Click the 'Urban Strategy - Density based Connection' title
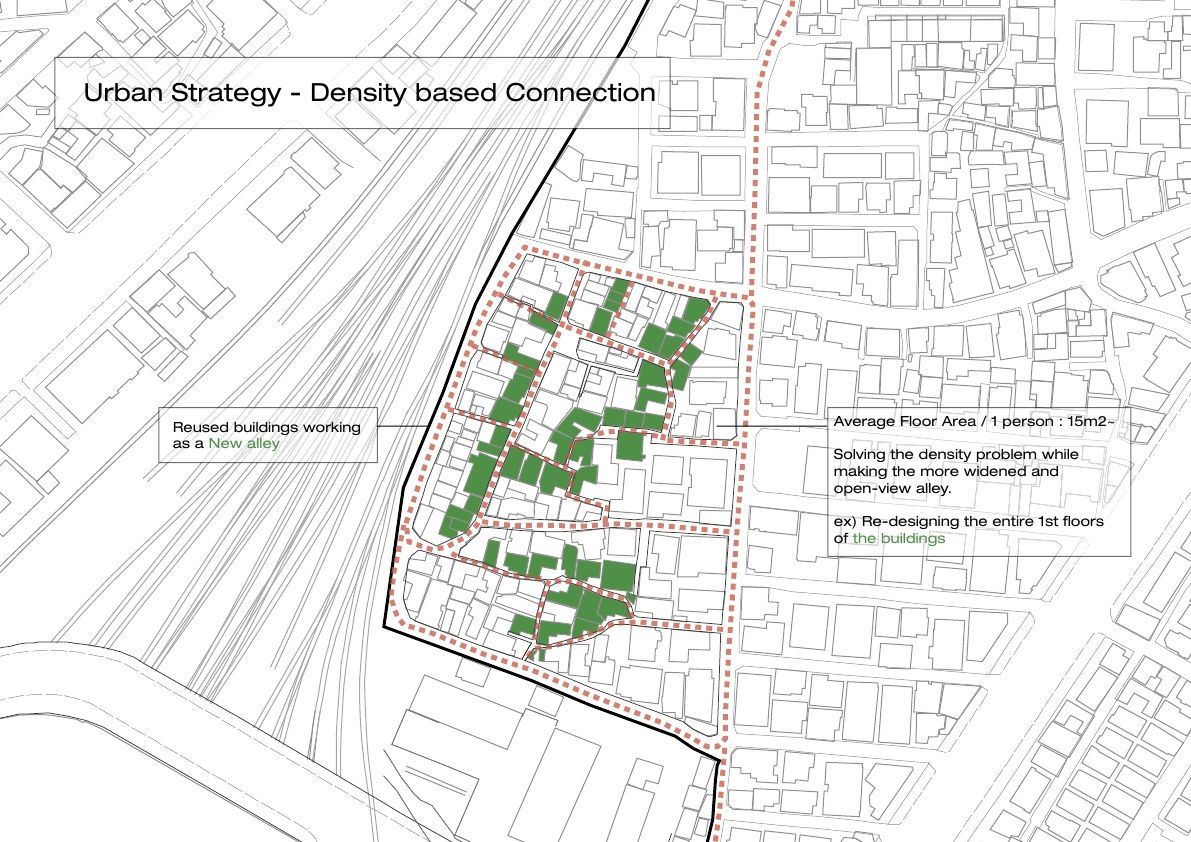This screenshot has width=1191, height=842. (369, 93)
